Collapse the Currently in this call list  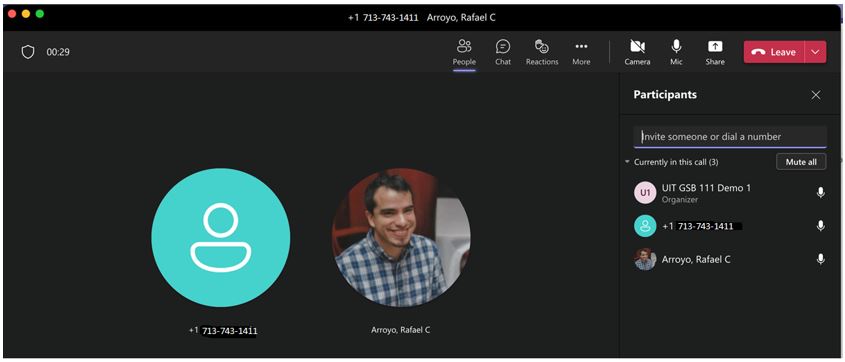(627, 162)
